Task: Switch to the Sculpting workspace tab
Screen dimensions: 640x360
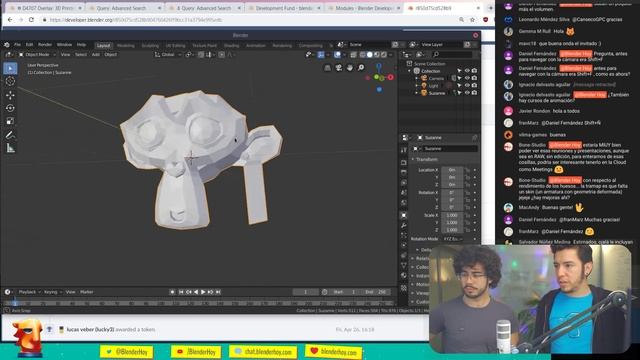Action: click(150, 46)
